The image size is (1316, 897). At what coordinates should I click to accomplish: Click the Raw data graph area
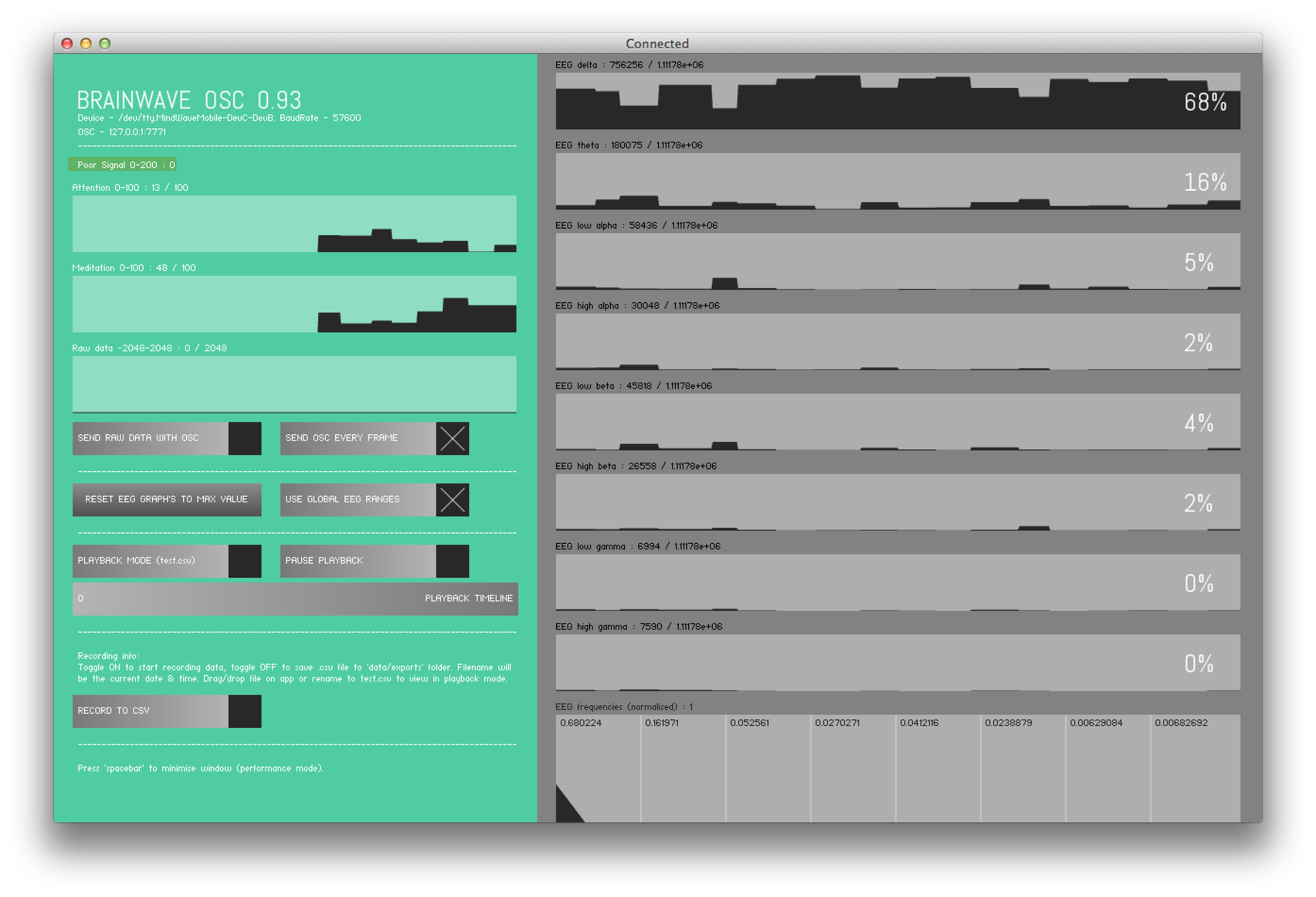[x=294, y=384]
